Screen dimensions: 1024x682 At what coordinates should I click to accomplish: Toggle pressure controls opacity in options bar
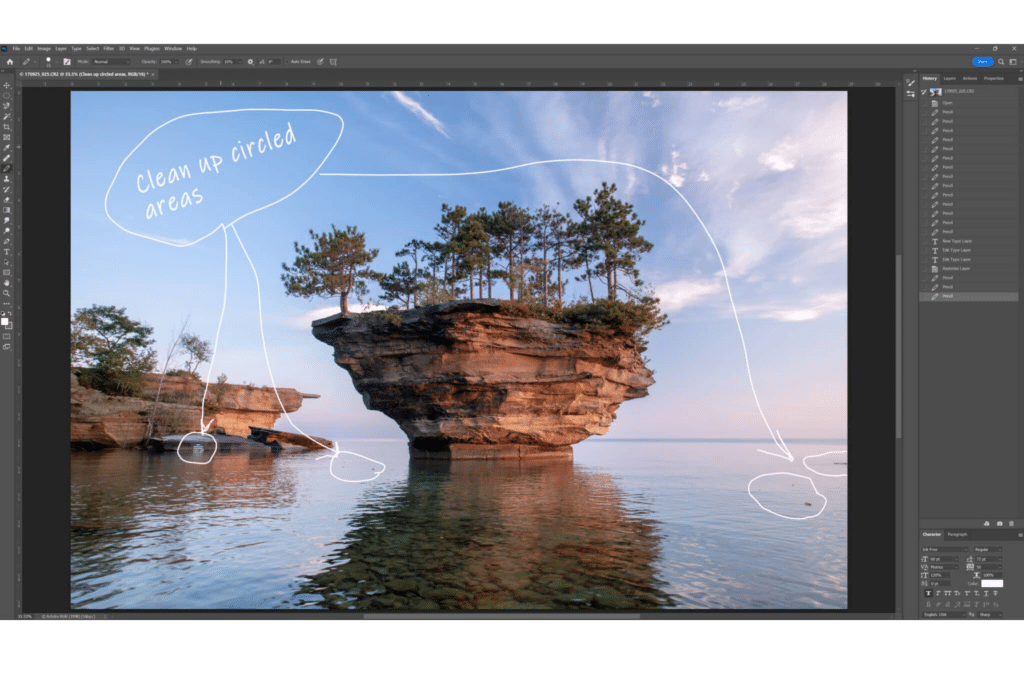pos(189,61)
